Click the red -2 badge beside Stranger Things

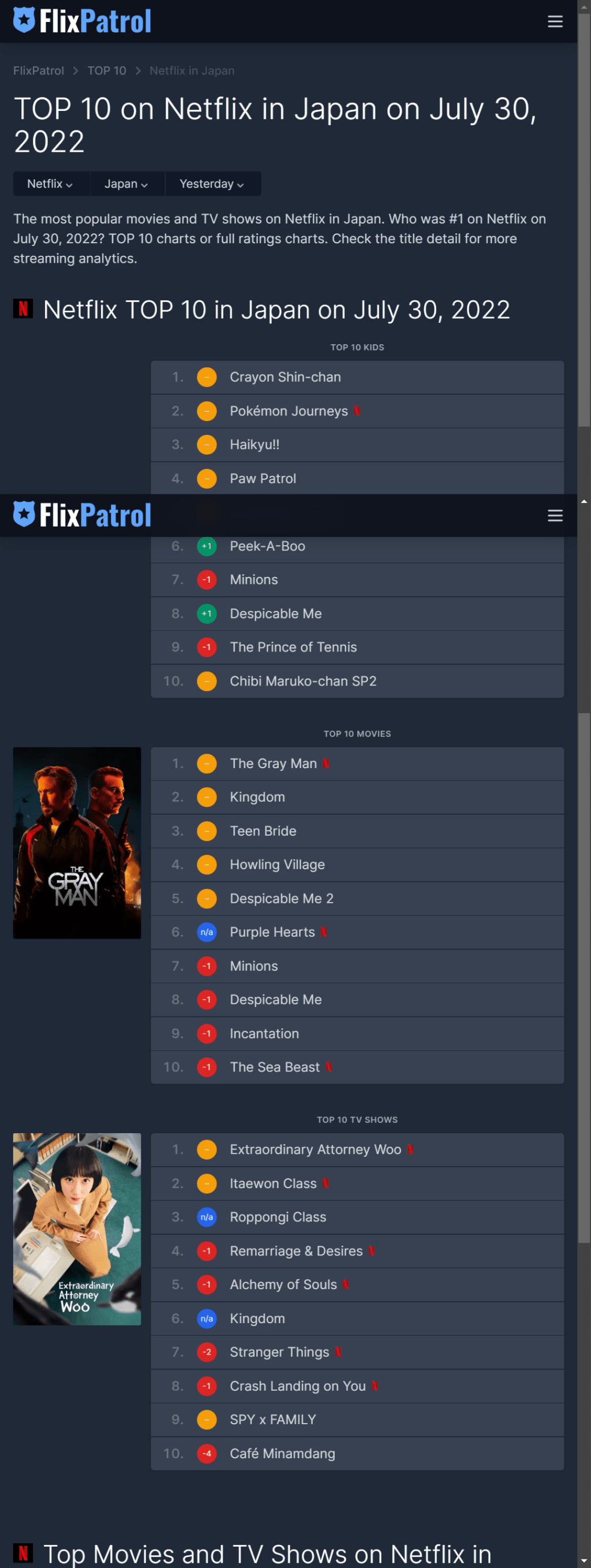(x=207, y=1352)
